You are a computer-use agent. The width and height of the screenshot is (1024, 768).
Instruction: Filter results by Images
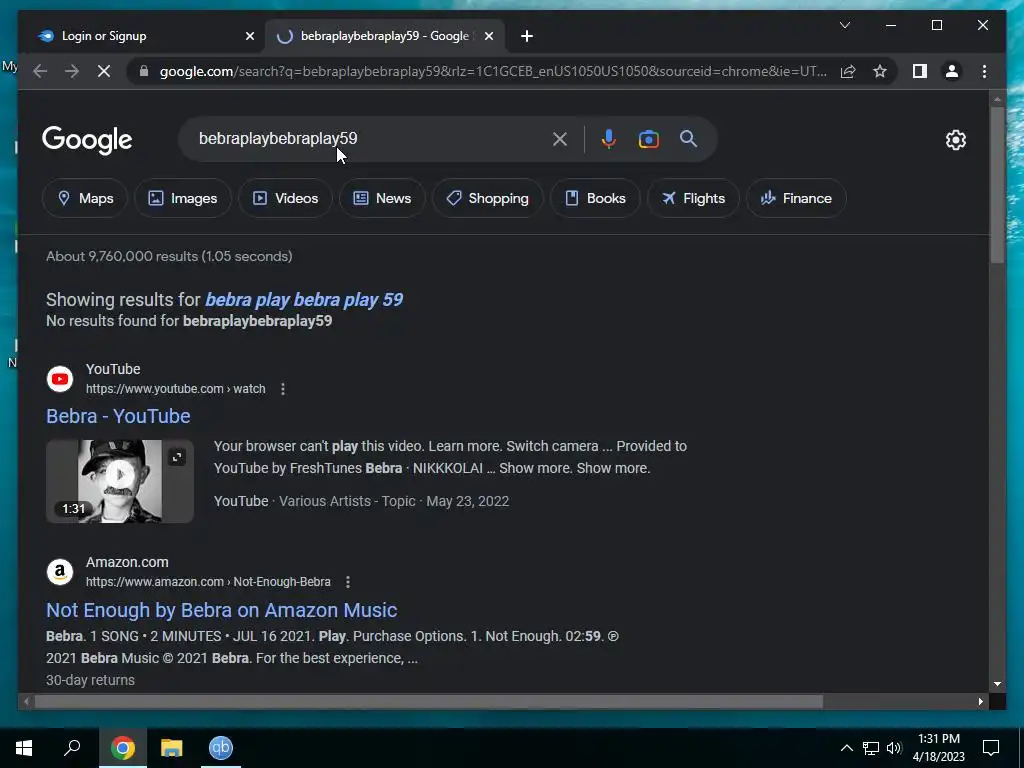click(183, 198)
